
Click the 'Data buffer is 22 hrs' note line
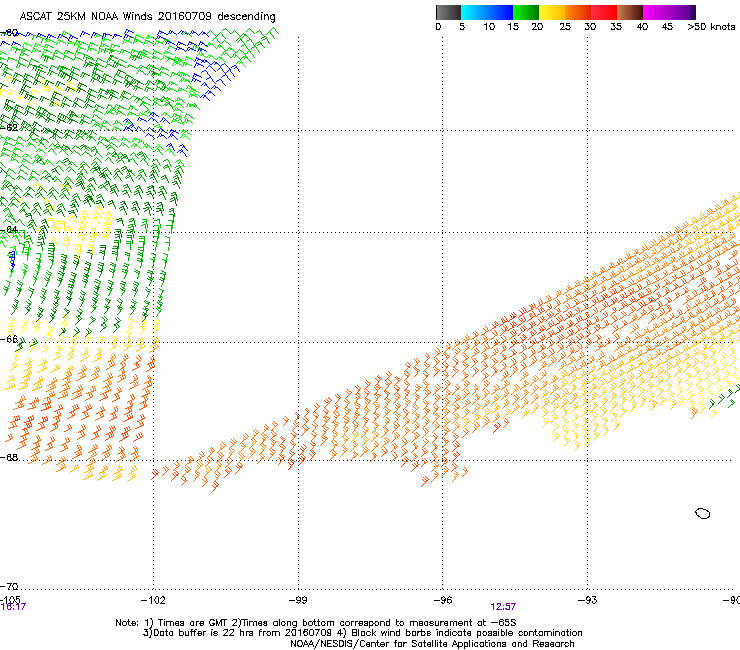tap(362, 633)
